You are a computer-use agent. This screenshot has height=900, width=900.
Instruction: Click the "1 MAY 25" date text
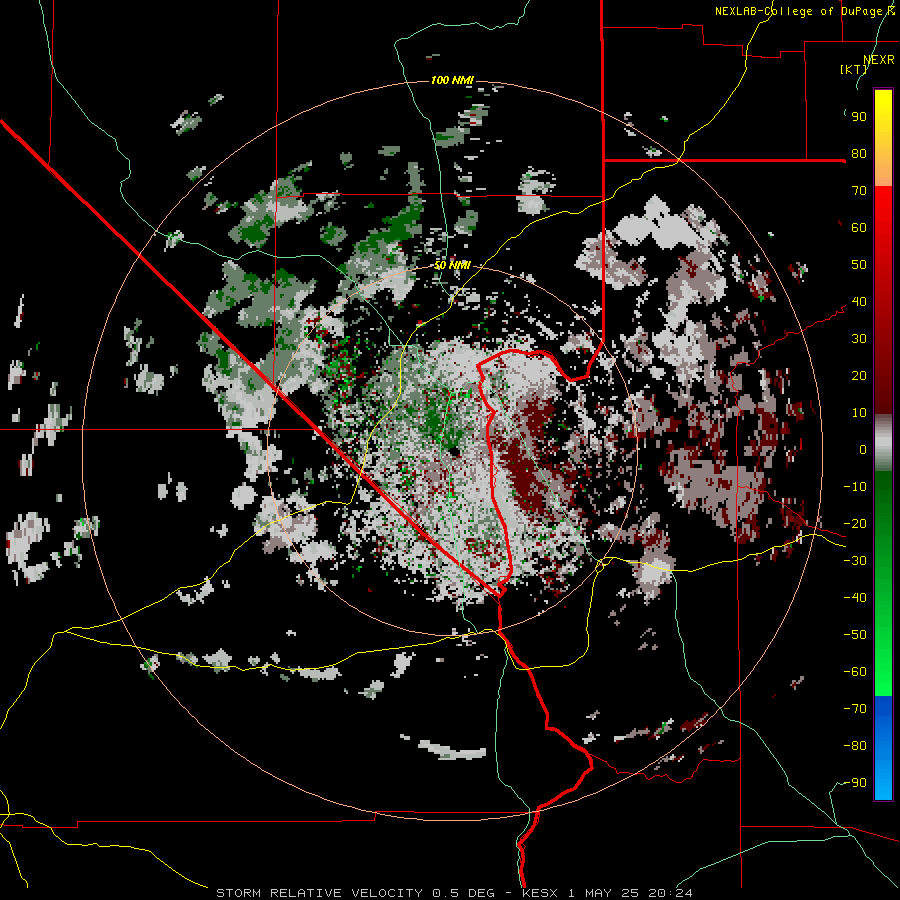coord(603,893)
